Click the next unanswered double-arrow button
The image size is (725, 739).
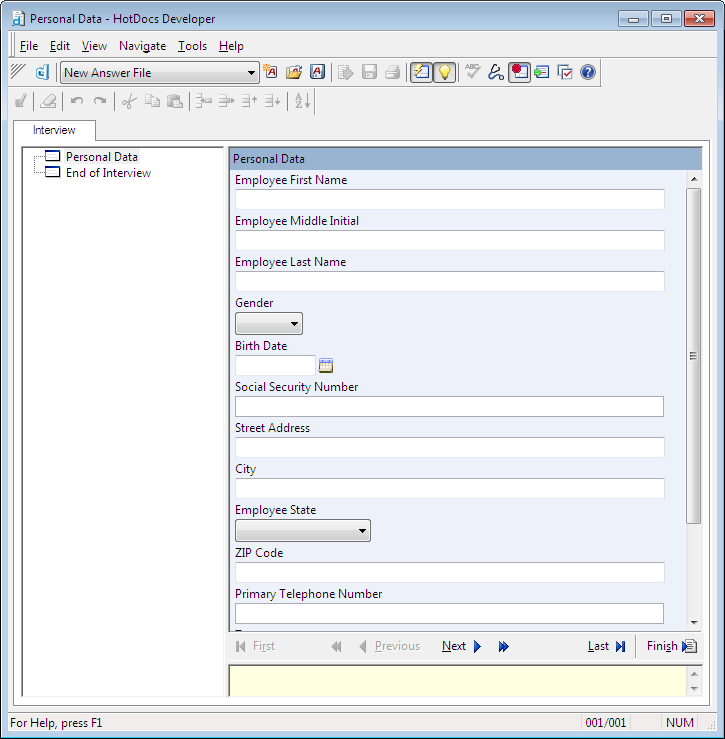click(503, 646)
